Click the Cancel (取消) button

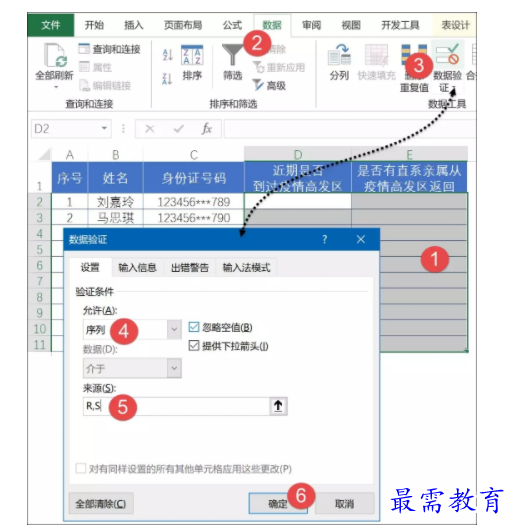pyautogui.click(x=345, y=504)
